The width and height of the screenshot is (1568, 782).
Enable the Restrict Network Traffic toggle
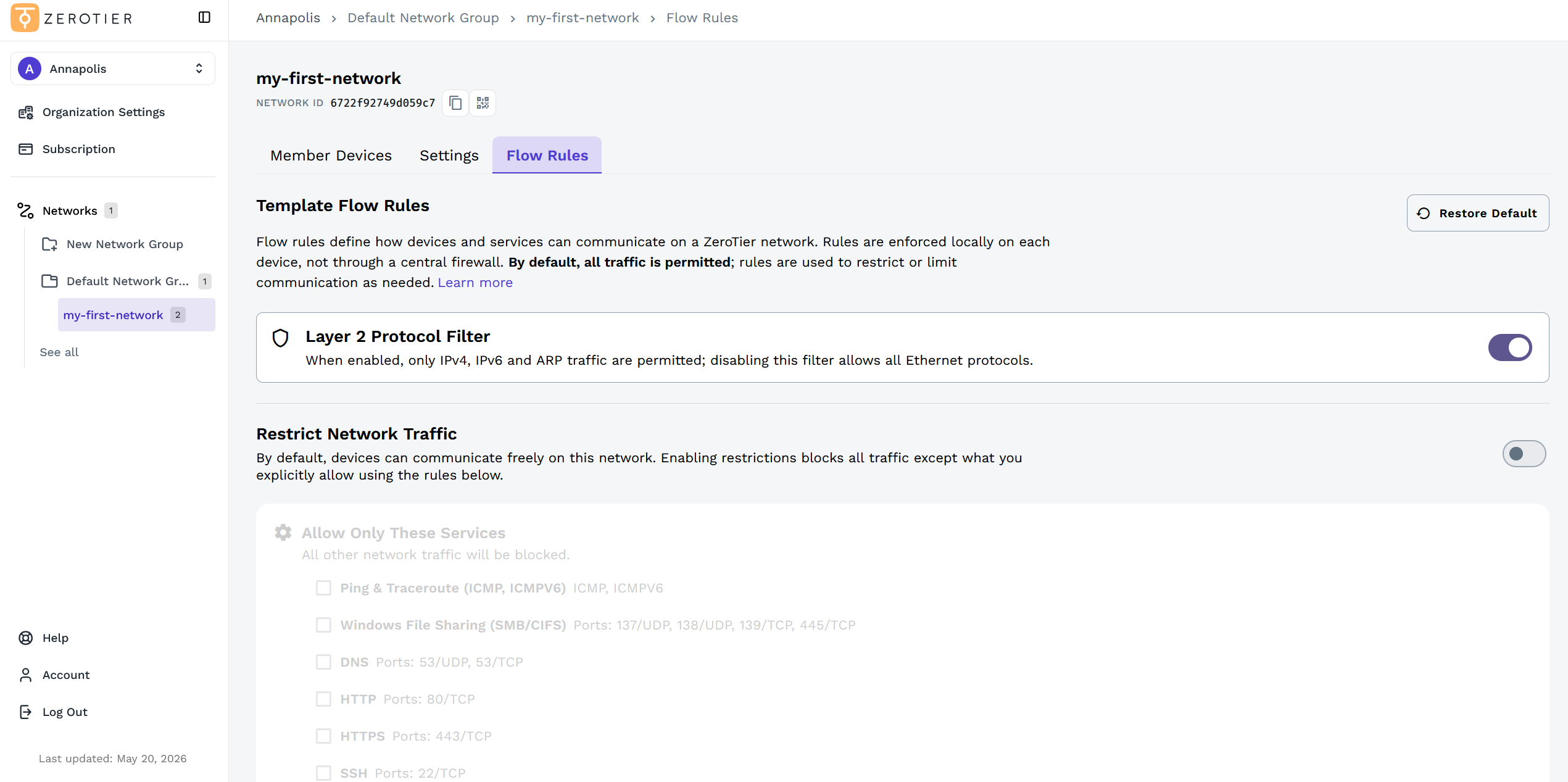click(1524, 454)
